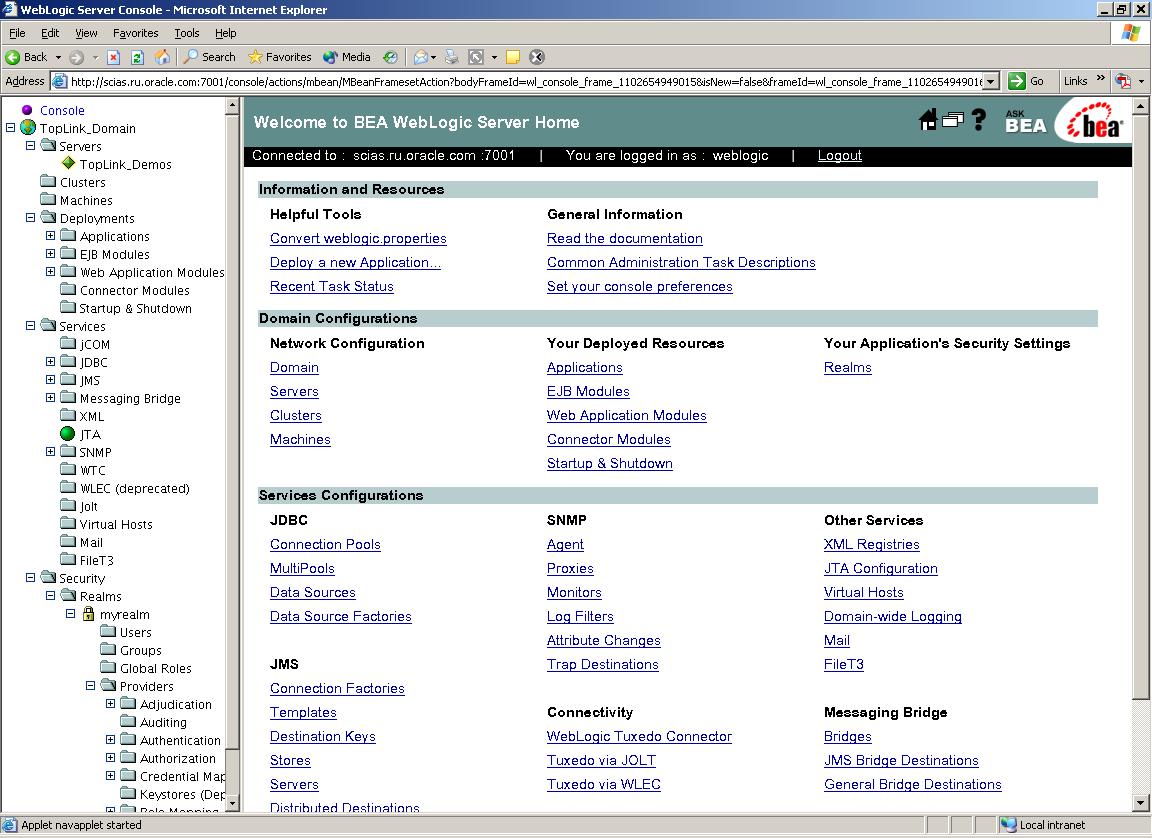Click the TopLink_Demos server diamond icon
This screenshot has width=1152, height=838.
click(68, 163)
